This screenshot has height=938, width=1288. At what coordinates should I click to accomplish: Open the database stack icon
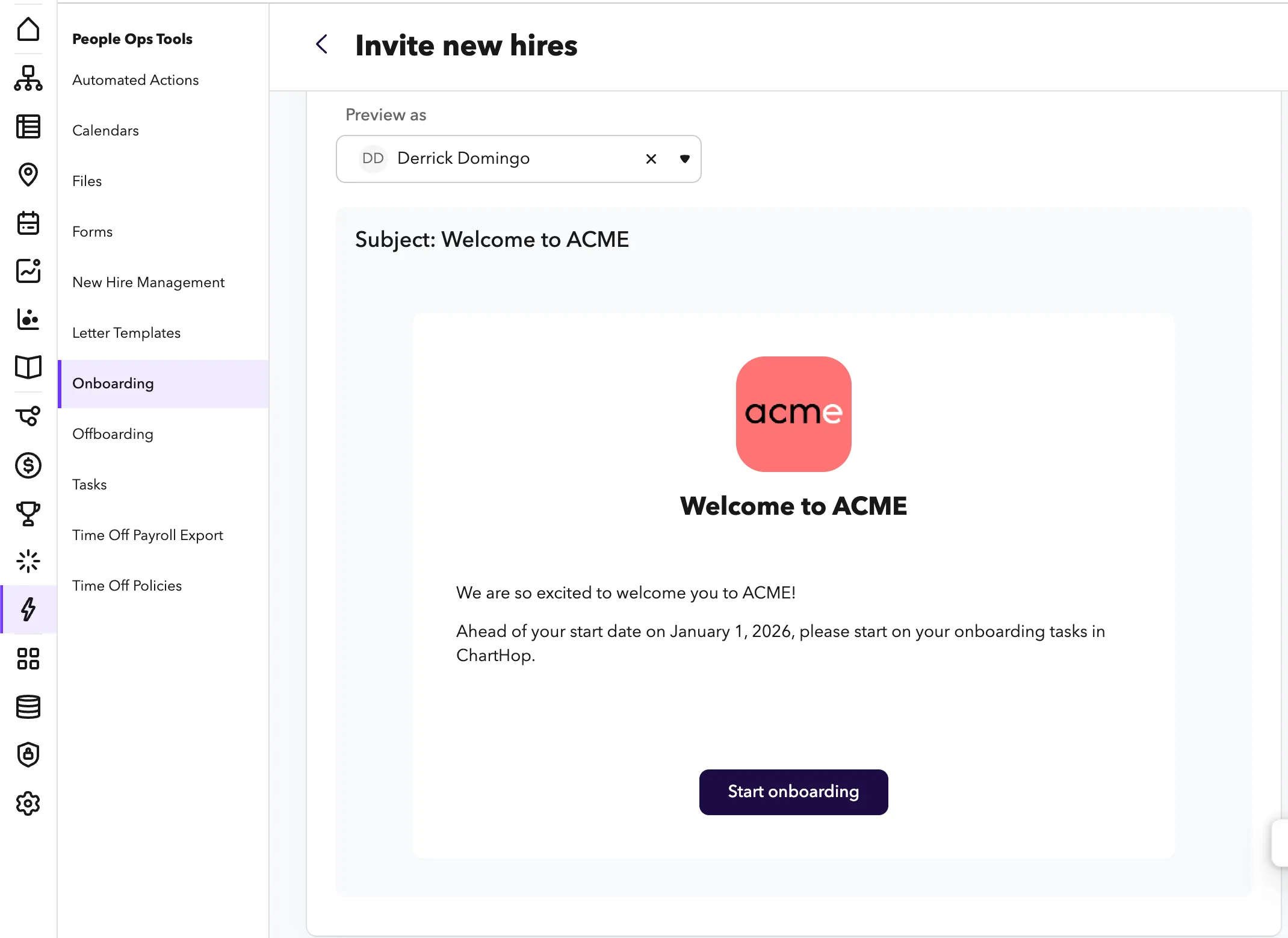pos(28,707)
